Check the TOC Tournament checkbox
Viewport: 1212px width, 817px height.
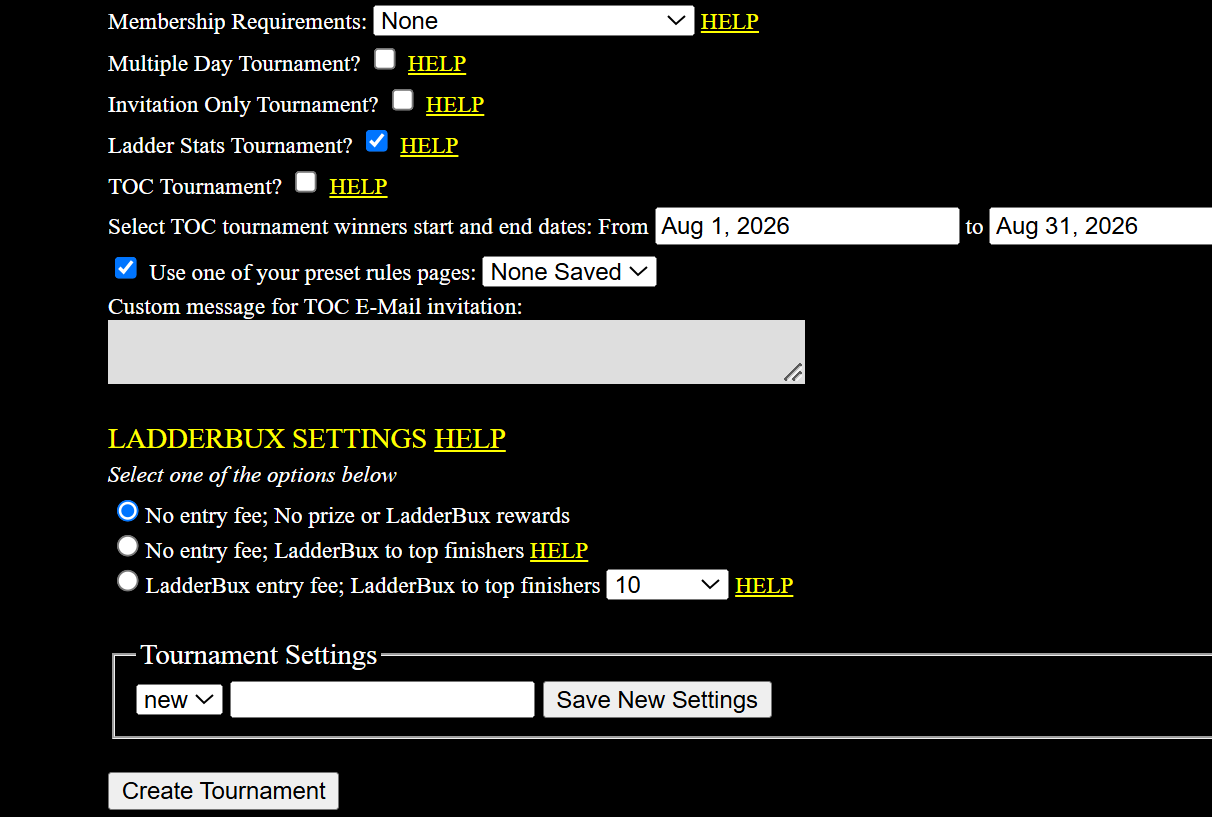point(306,182)
